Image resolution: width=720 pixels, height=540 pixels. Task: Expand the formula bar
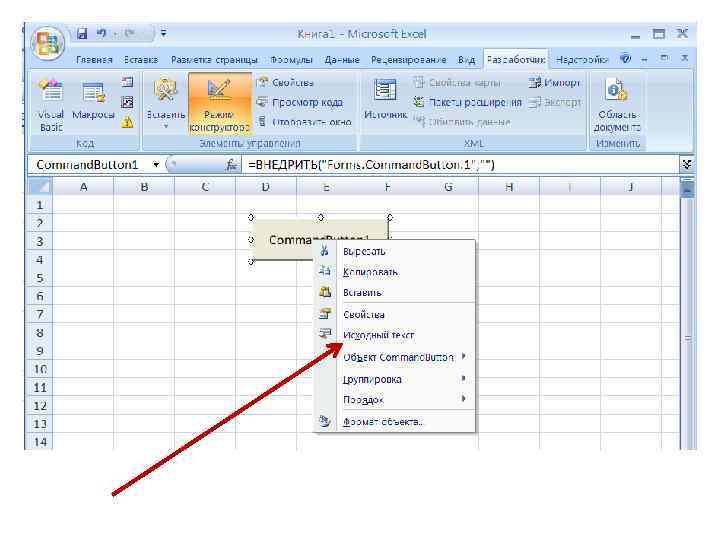point(687,164)
